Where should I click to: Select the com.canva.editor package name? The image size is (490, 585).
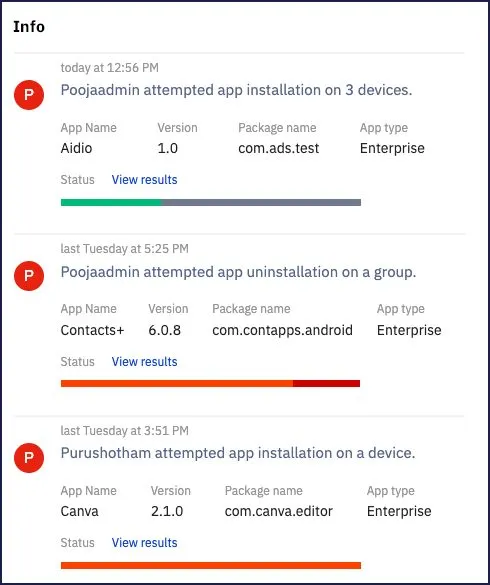click(x=278, y=511)
